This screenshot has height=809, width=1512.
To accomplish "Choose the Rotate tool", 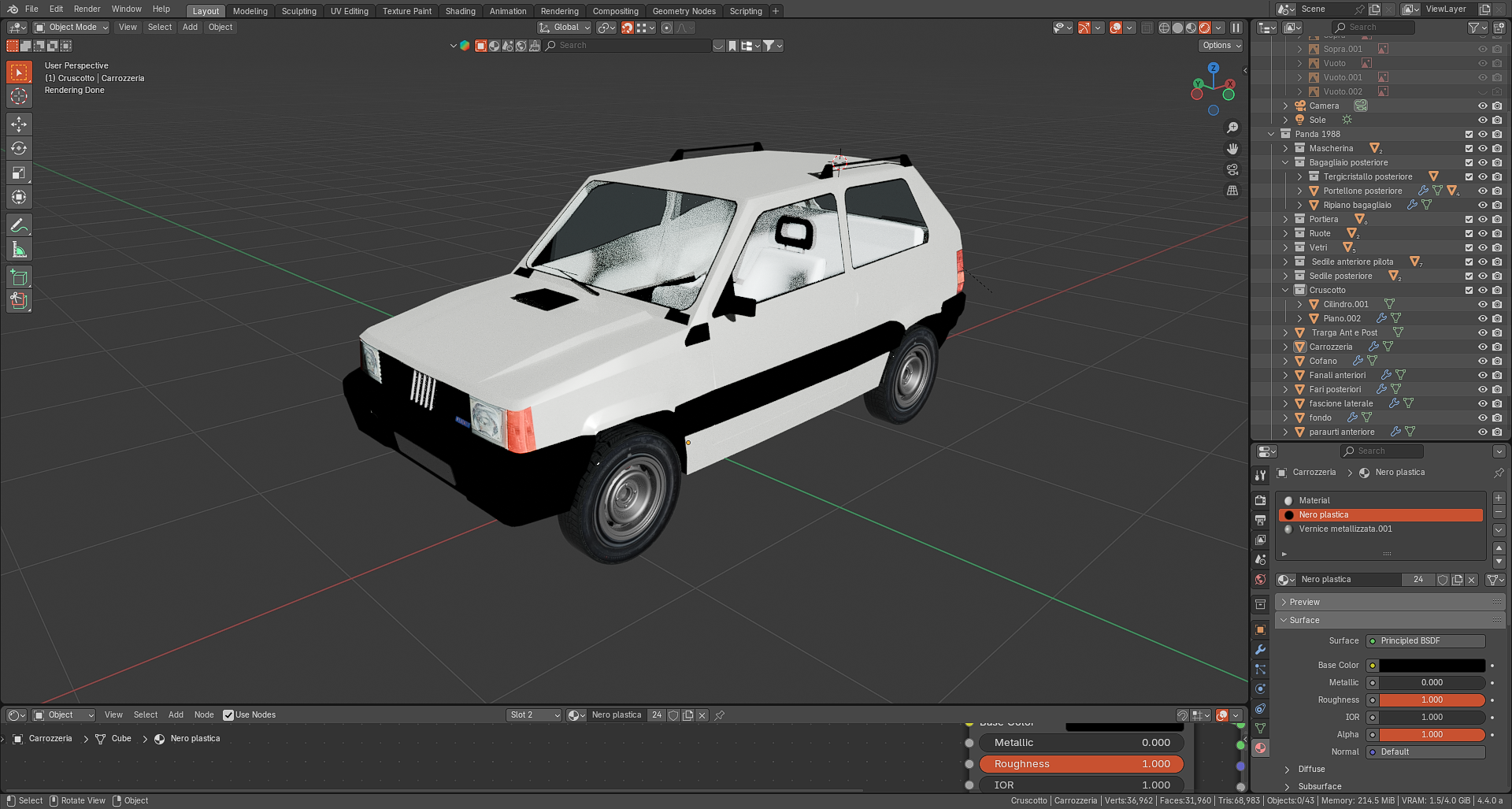I will tap(19, 149).
